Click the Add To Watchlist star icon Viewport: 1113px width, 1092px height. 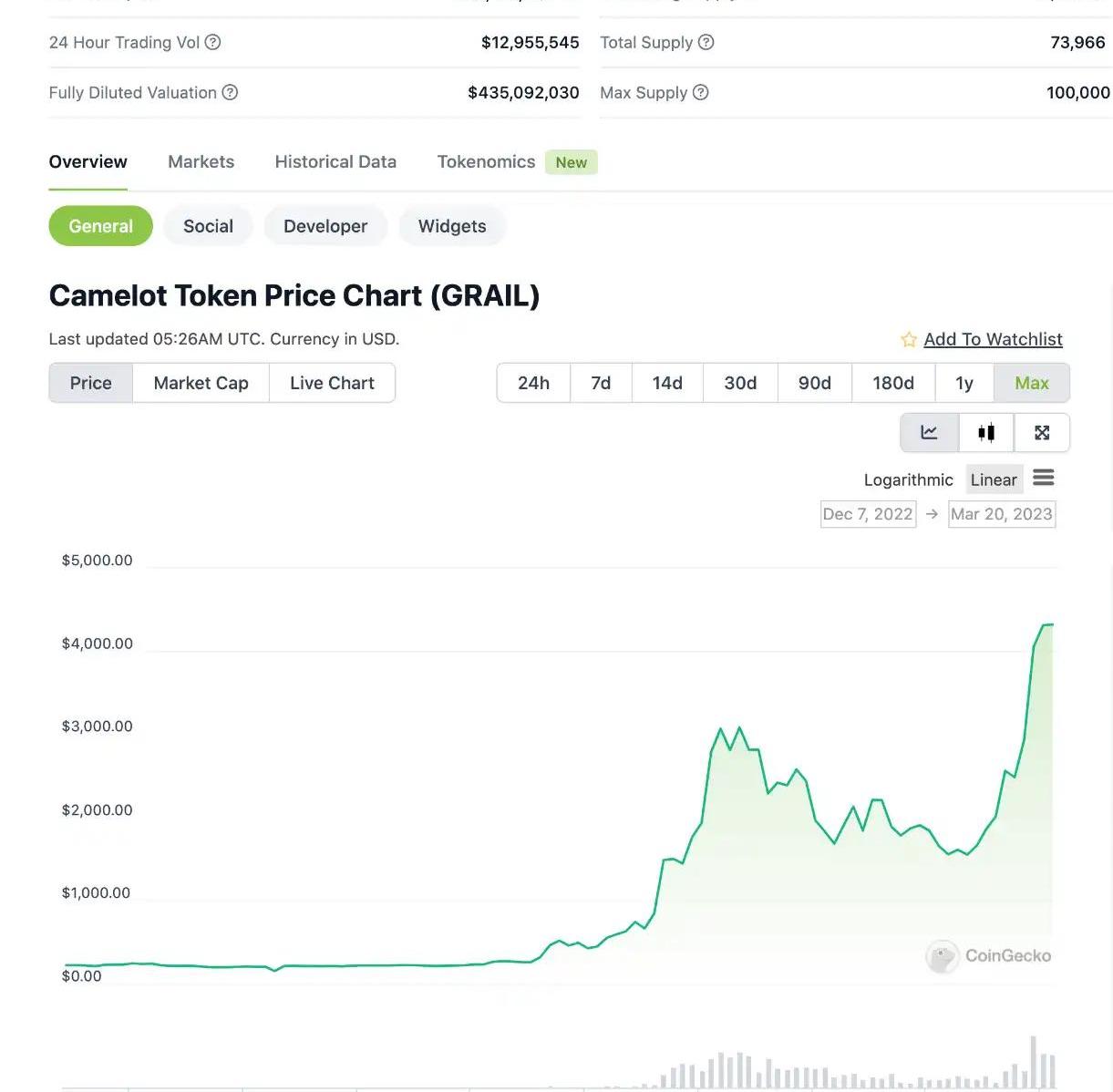click(x=909, y=340)
